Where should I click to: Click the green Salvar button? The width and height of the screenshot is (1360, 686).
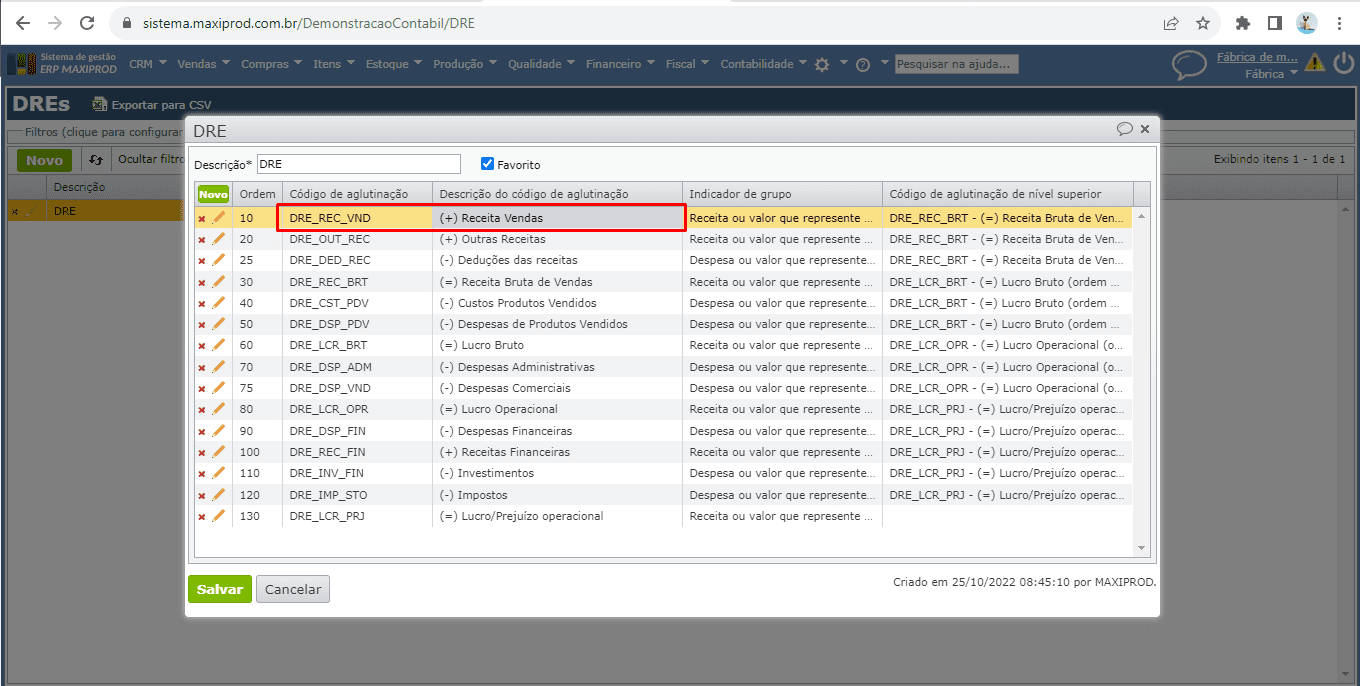pyautogui.click(x=220, y=589)
